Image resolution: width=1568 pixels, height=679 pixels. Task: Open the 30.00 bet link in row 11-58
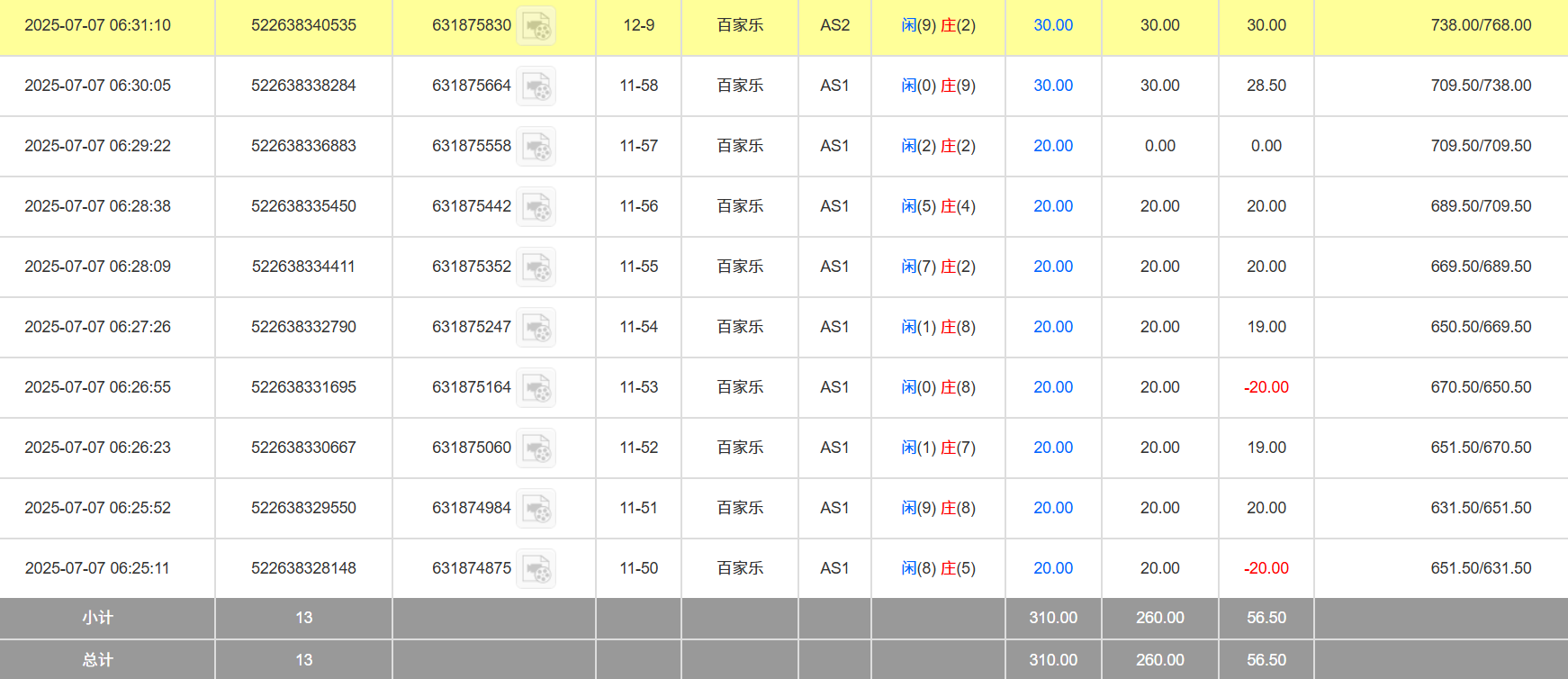coord(1052,86)
